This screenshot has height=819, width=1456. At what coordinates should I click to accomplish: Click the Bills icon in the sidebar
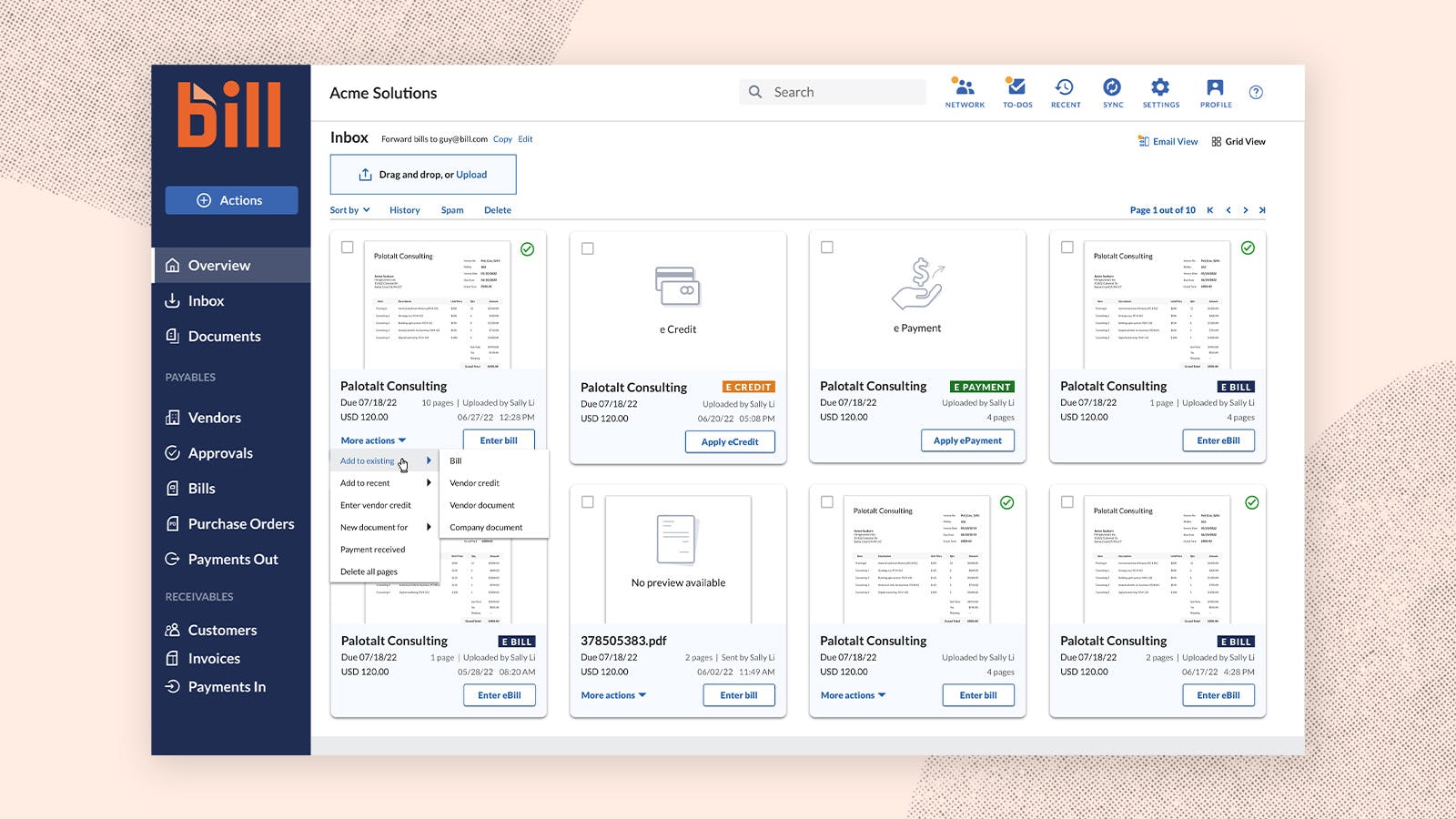coord(172,489)
